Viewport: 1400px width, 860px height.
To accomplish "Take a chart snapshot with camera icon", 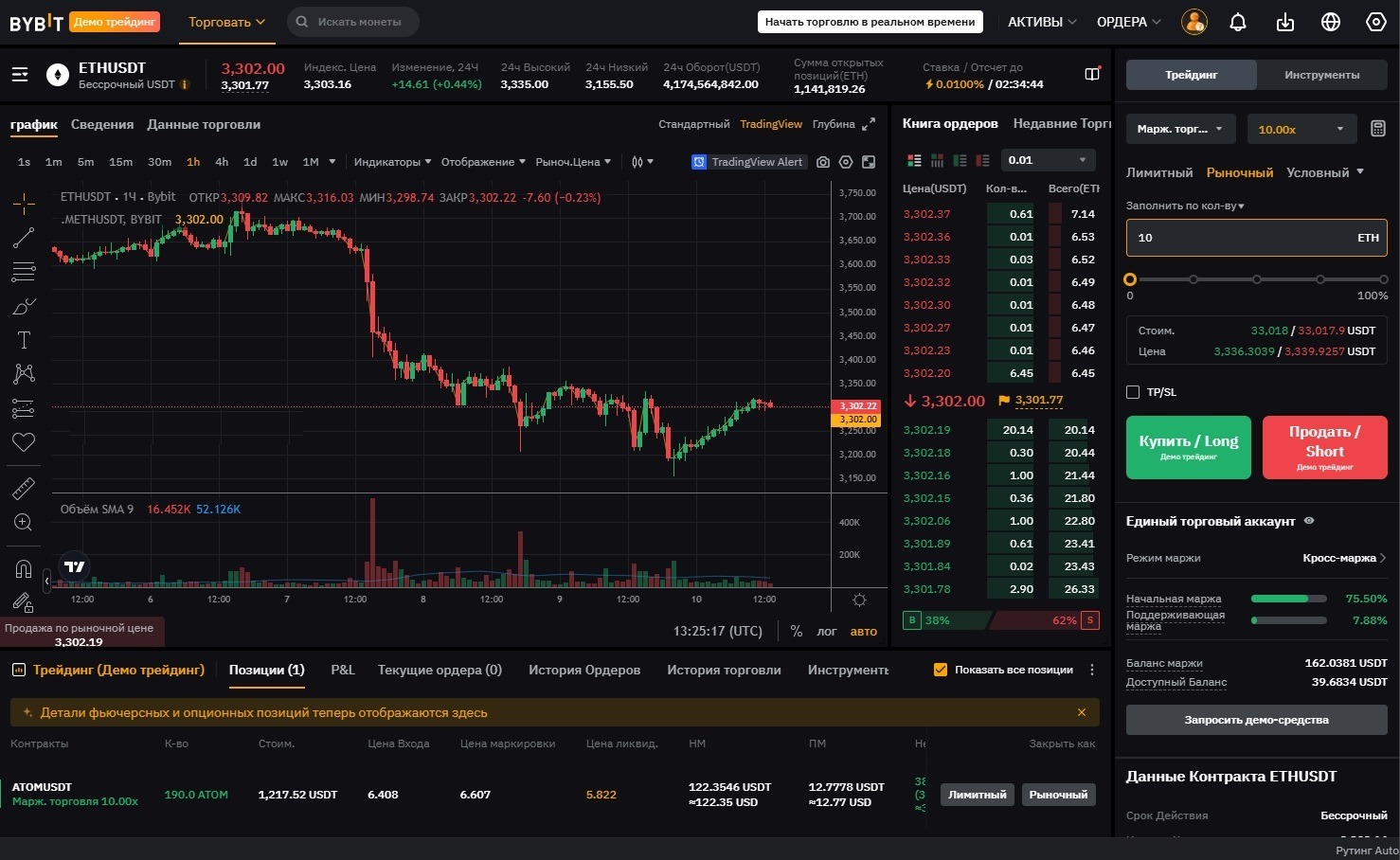I will [823, 162].
